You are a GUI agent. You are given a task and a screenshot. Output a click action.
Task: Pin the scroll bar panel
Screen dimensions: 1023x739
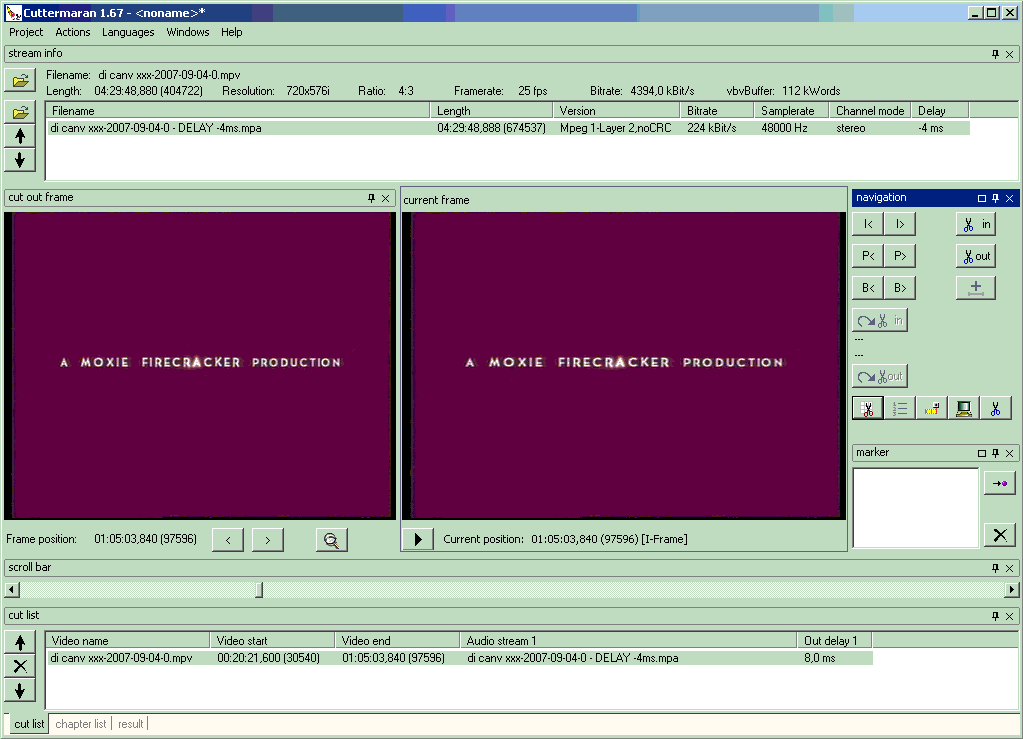tap(995, 569)
